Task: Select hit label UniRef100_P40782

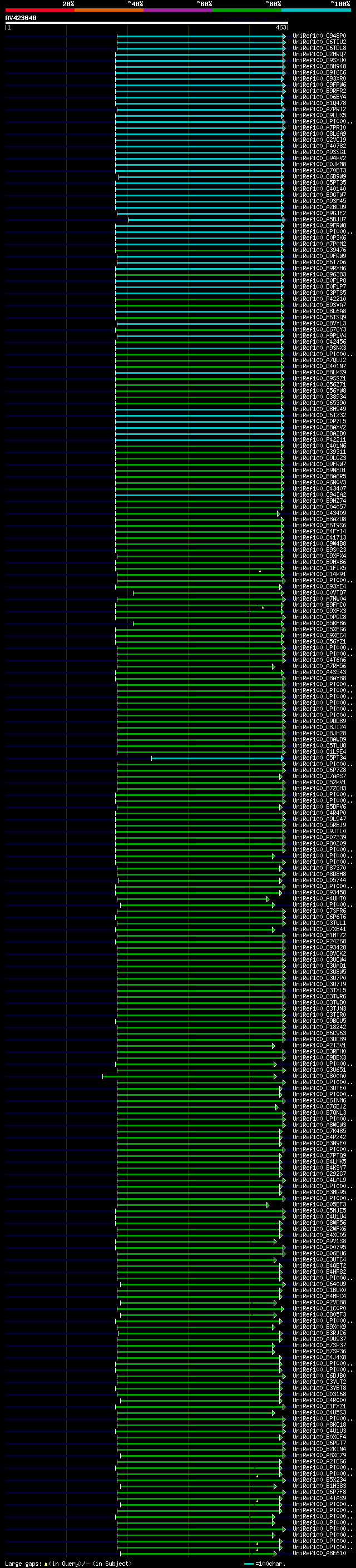Action: point(319,146)
